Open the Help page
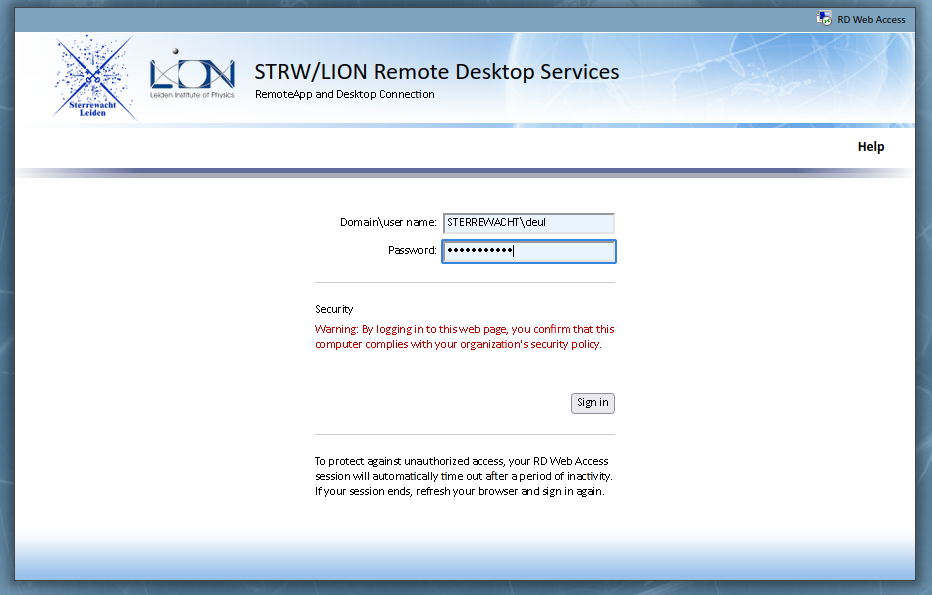Screen dimensions: 932x595 pos(870,147)
